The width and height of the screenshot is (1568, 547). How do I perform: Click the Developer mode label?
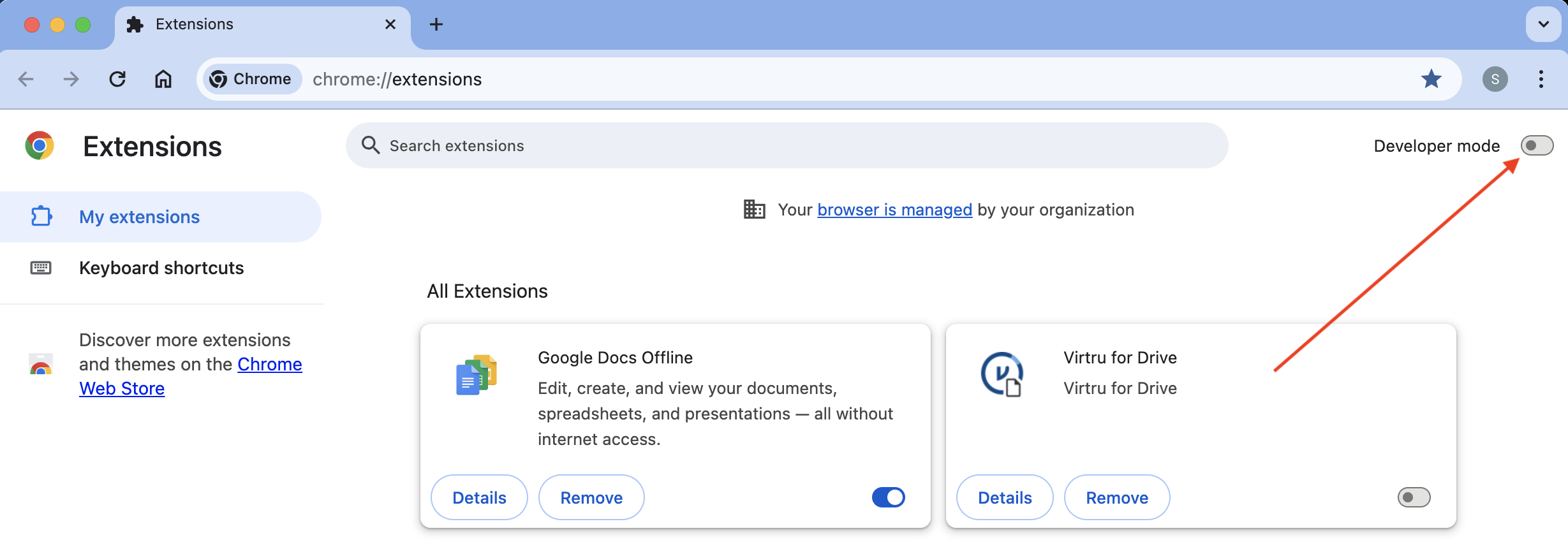click(x=1437, y=146)
